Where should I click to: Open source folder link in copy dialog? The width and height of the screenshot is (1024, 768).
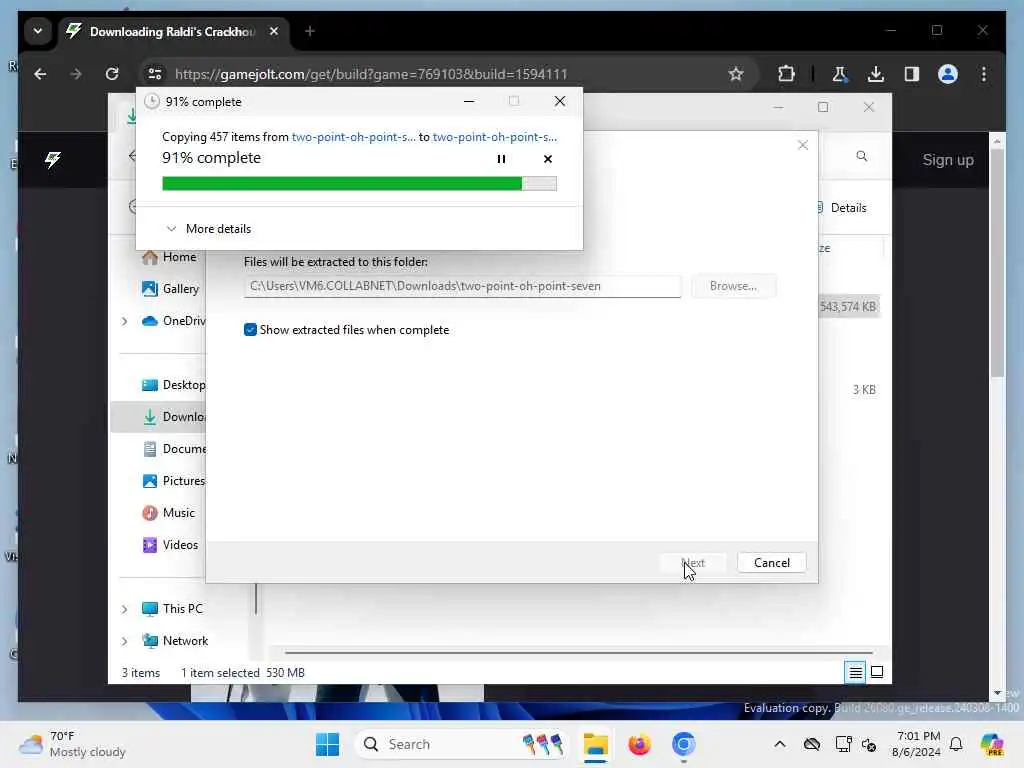coord(353,137)
